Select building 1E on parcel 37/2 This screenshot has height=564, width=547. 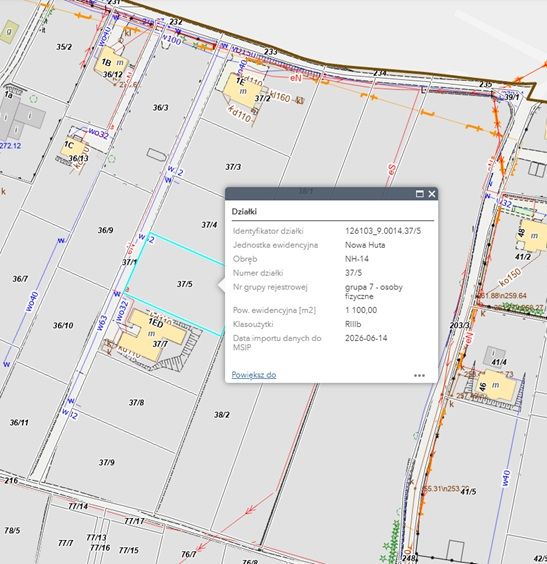pos(242,90)
